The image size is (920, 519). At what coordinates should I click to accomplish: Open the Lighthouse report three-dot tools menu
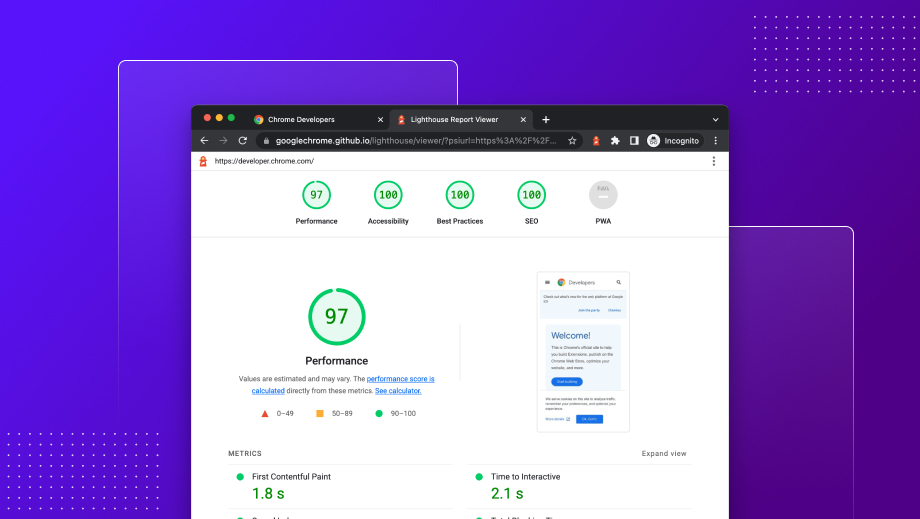pyautogui.click(x=713, y=161)
